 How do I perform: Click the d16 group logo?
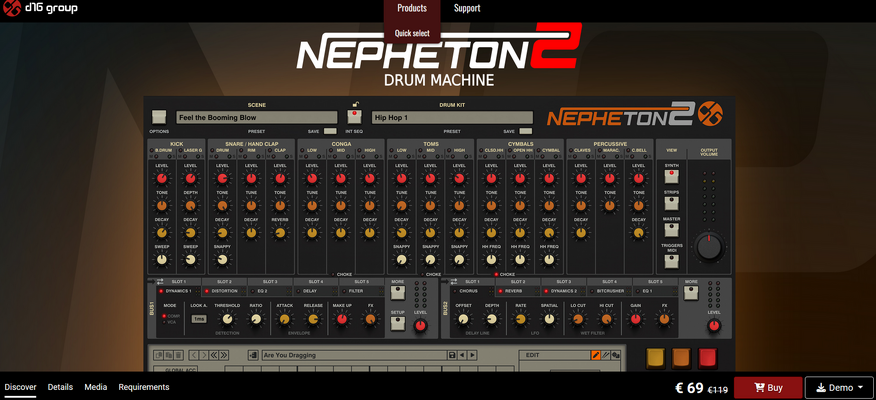point(40,8)
